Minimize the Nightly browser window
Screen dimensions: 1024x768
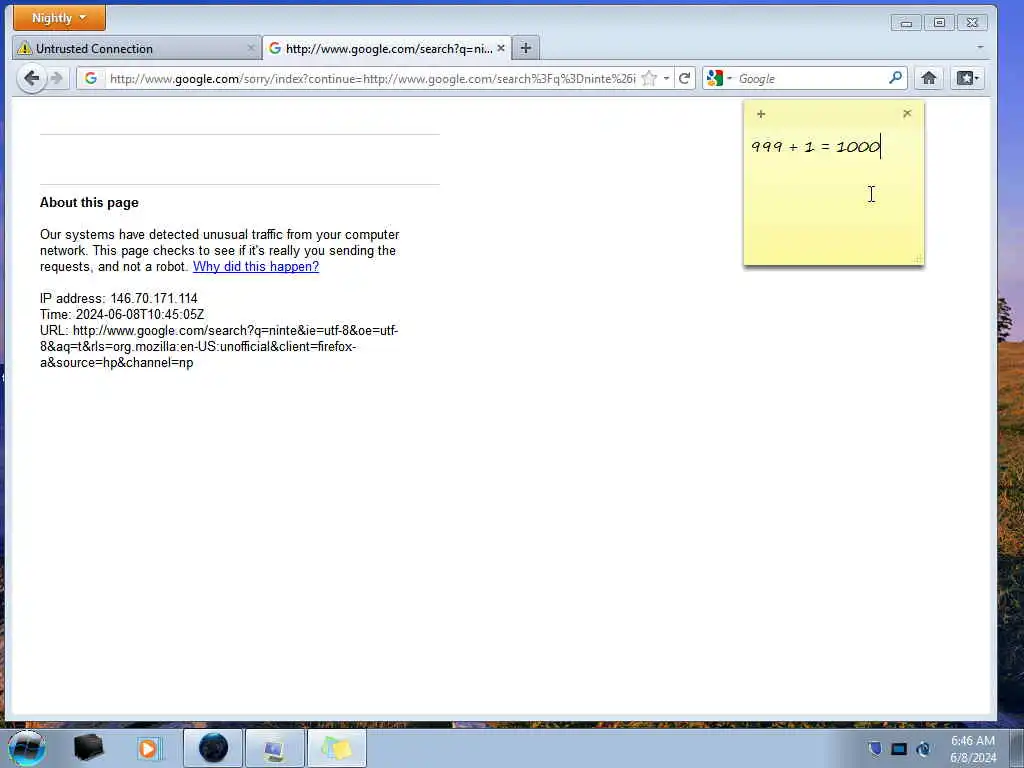[x=906, y=23]
